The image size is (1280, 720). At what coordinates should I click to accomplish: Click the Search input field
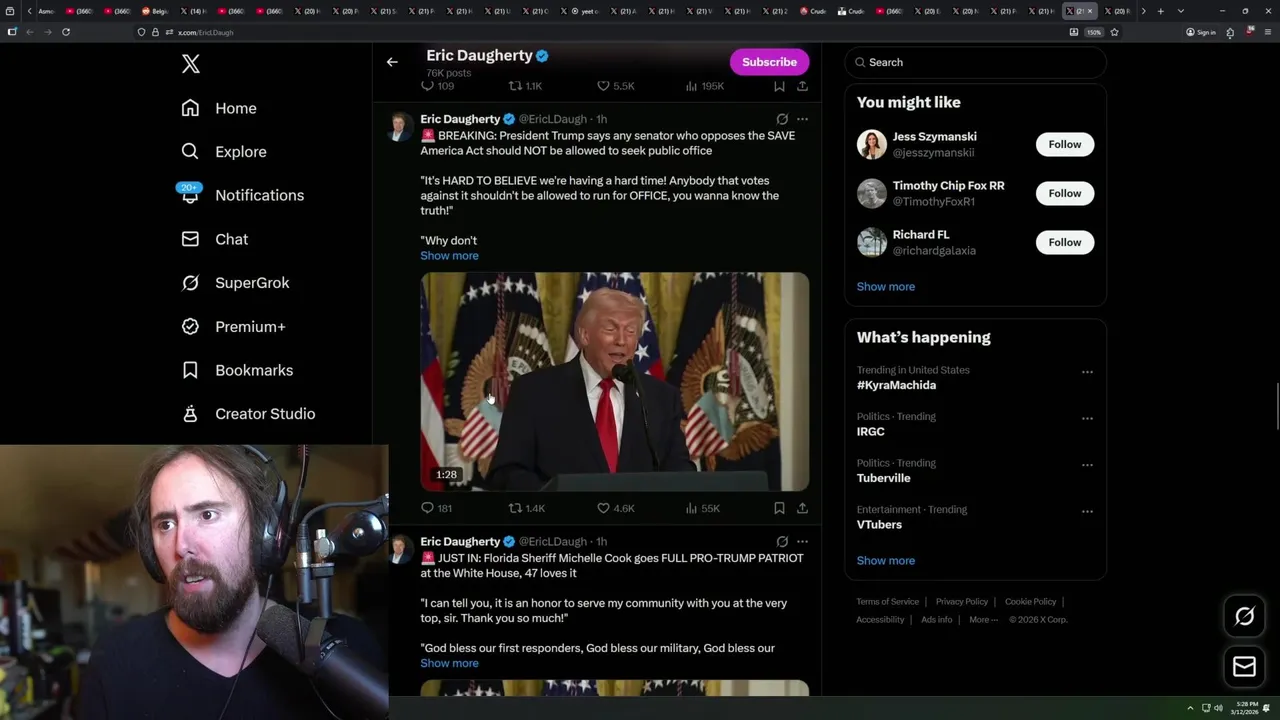(x=975, y=62)
